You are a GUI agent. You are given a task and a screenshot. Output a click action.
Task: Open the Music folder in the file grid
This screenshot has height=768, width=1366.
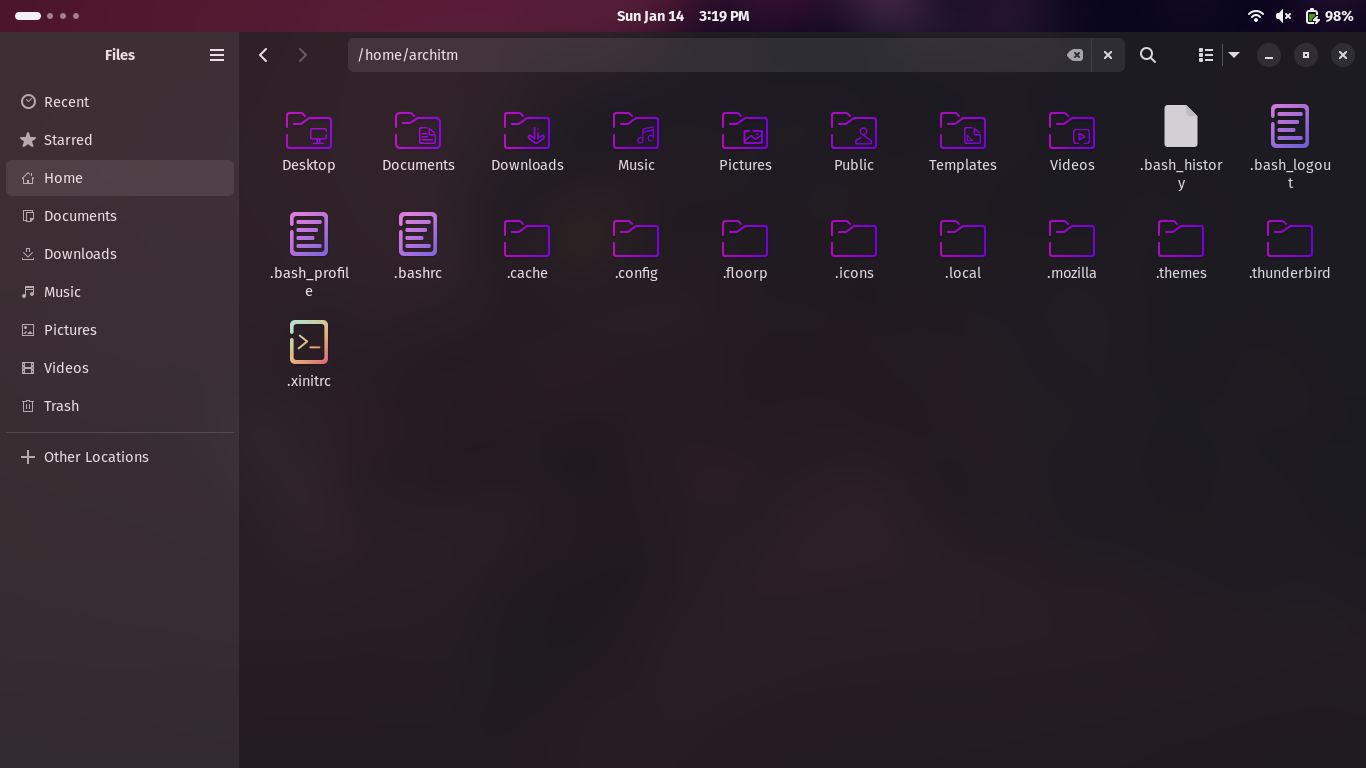click(x=636, y=130)
